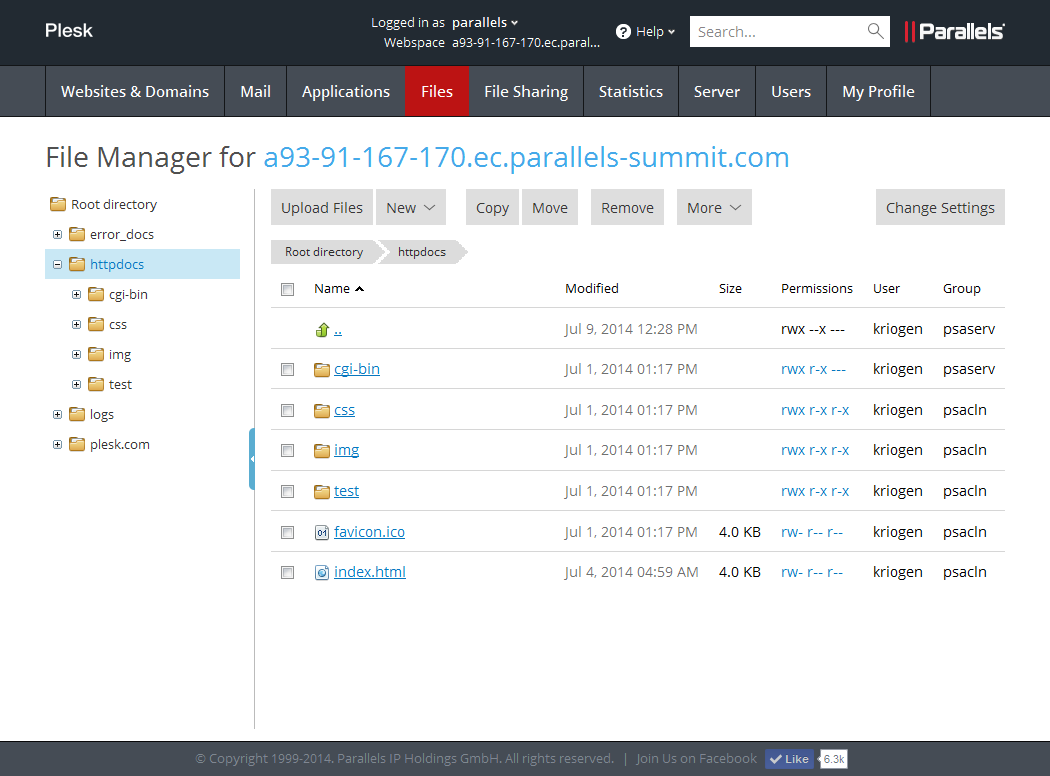Image resolution: width=1050 pixels, height=776 pixels.
Task: Expand the plesk.com tree node
Action: (x=58, y=445)
